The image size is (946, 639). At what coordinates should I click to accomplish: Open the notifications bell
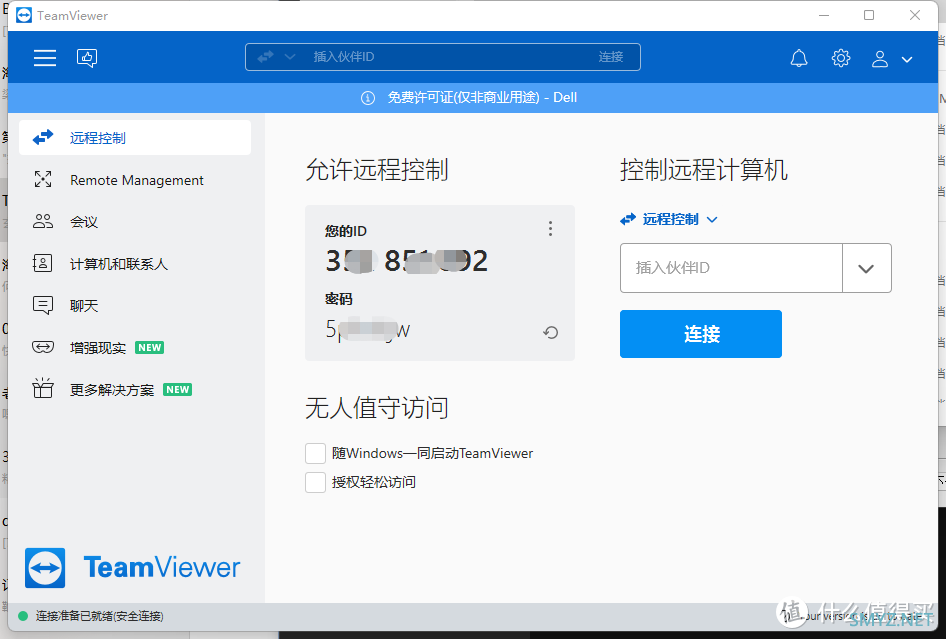click(x=799, y=58)
